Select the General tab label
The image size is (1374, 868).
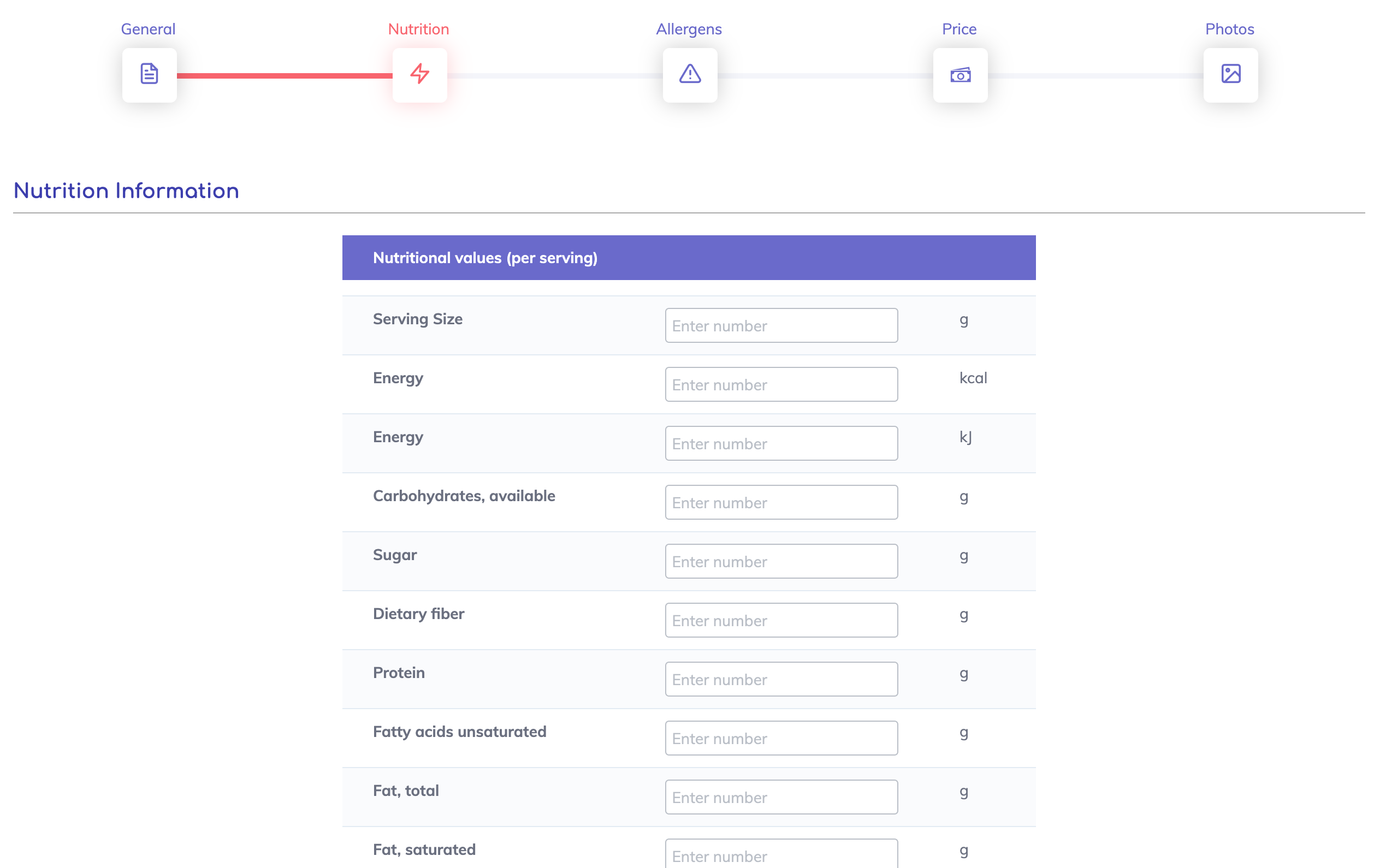148,29
